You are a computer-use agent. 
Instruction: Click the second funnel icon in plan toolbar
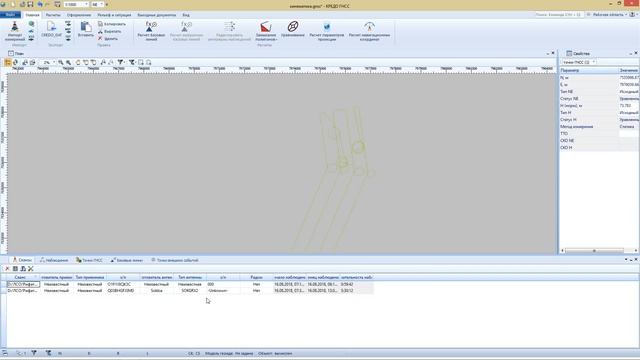tap(132, 62)
